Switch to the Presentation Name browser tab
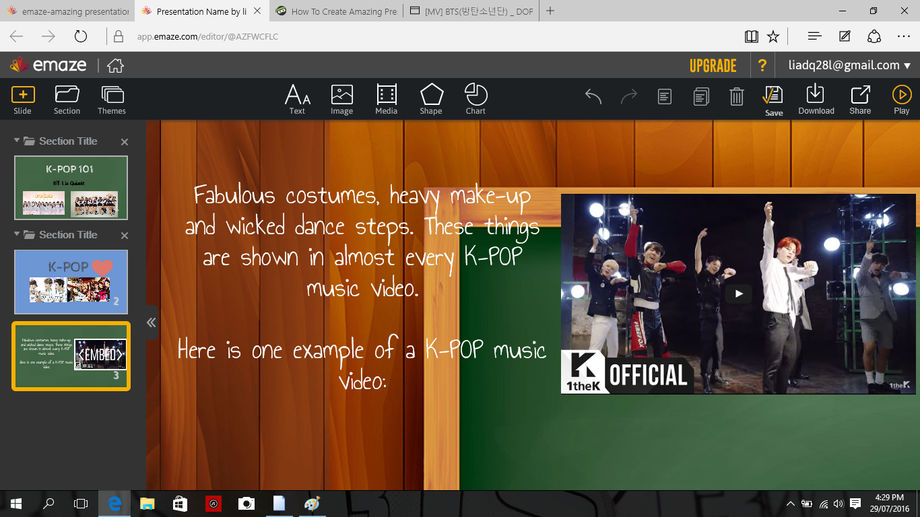Screen dimensions: 920x517 [x=201, y=11]
